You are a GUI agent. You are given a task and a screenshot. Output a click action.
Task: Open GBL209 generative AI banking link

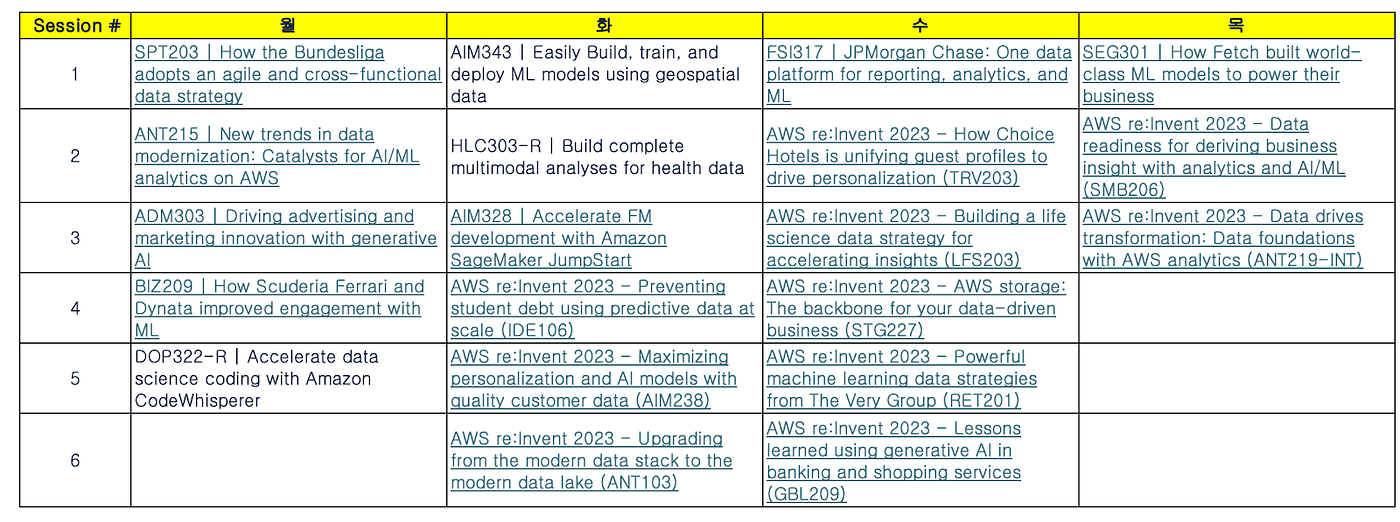[x=894, y=460]
